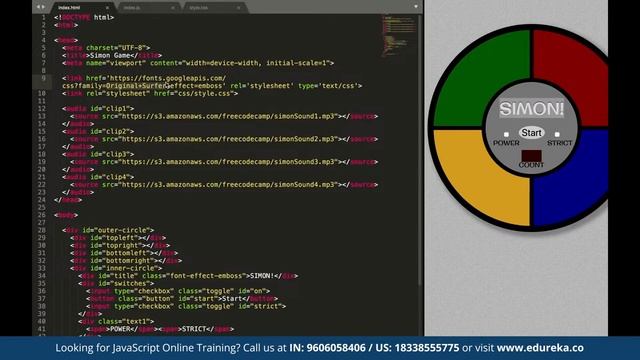Click the COUNT label
This screenshot has height=360, width=640.
pyautogui.click(x=531, y=165)
